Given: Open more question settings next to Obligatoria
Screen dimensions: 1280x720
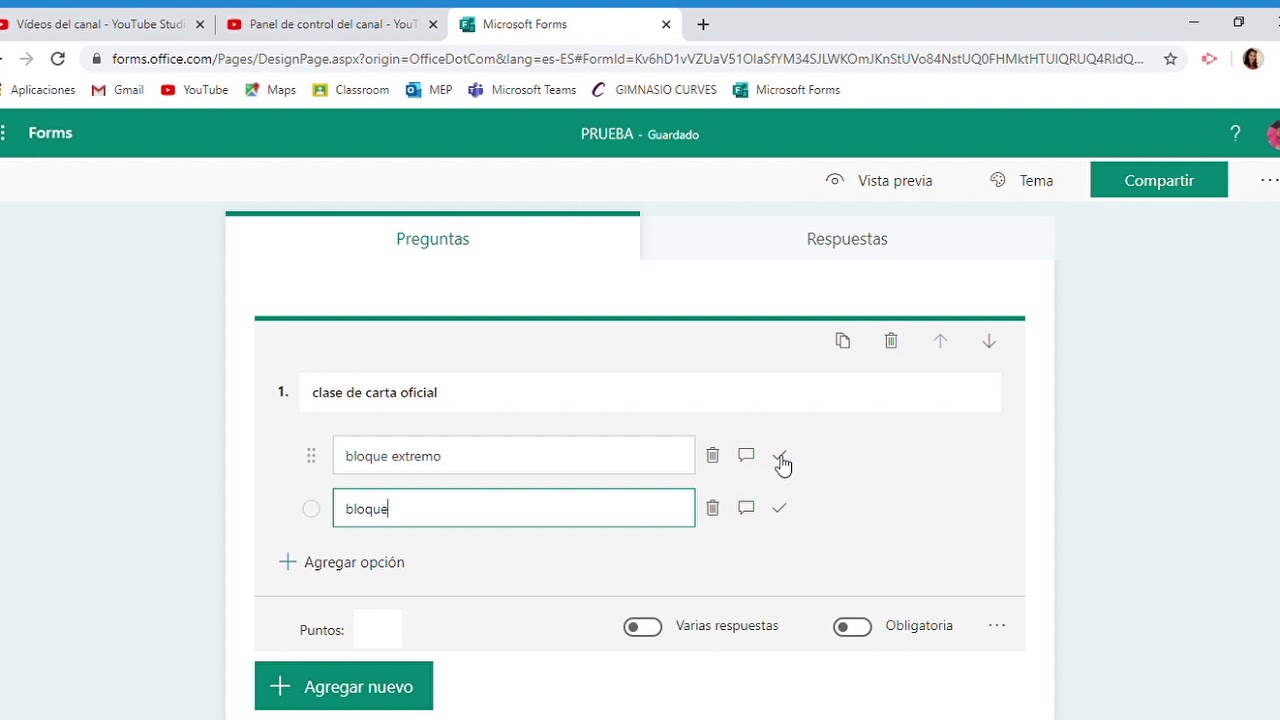Looking at the screenshot, I should pos(997,625).
